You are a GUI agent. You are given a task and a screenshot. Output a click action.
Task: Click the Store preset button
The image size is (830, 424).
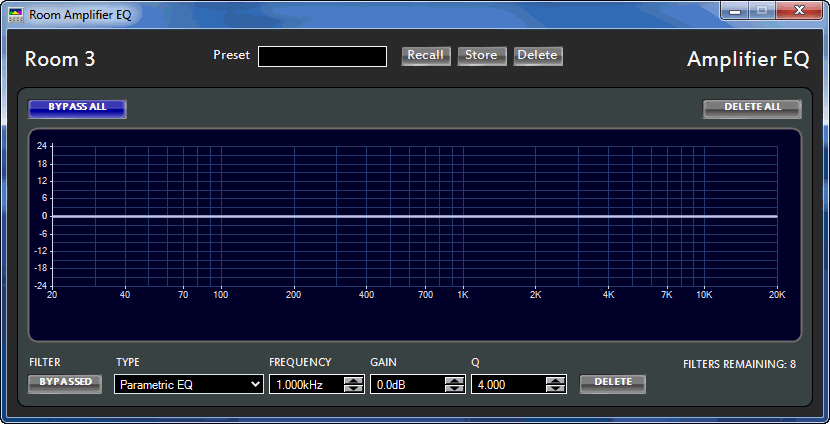tap(481, 56)
